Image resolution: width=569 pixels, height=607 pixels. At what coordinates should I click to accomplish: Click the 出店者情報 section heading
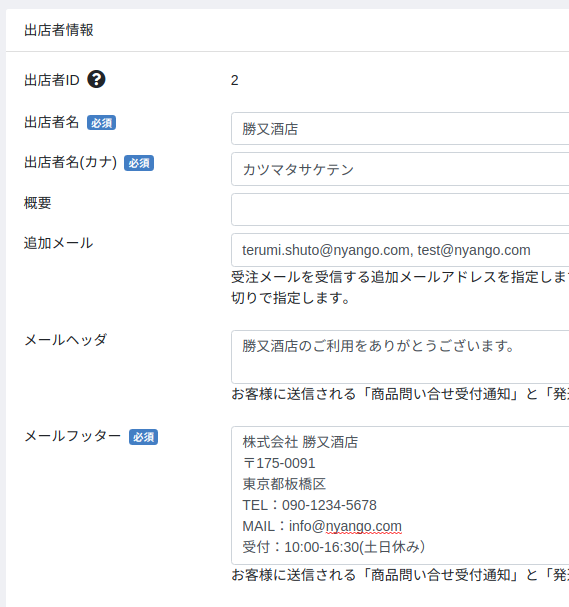point(59,30)
